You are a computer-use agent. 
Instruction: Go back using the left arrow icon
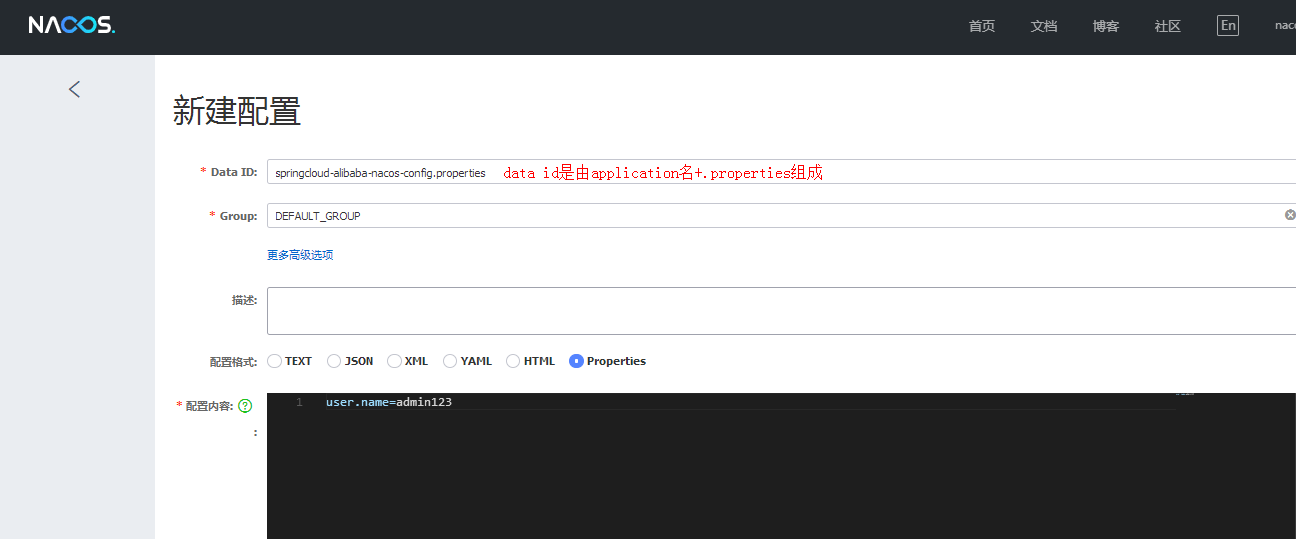pyautogui.click(x=74, y=89)
